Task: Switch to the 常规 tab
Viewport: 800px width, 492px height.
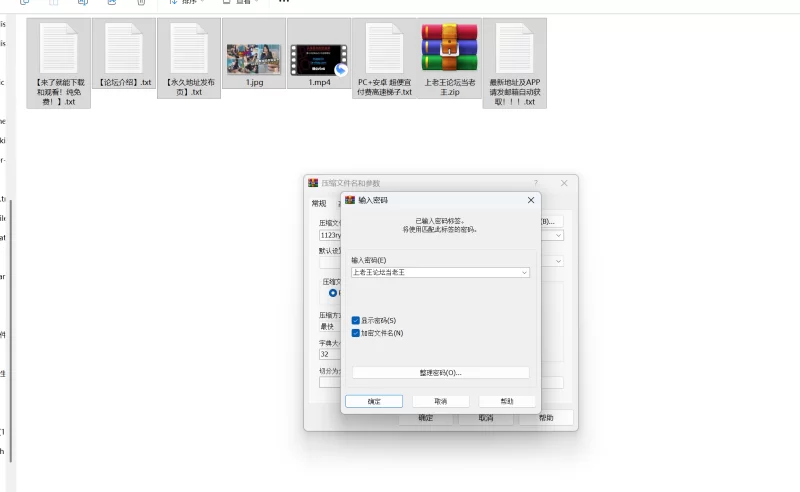Action: pos(319,203)
